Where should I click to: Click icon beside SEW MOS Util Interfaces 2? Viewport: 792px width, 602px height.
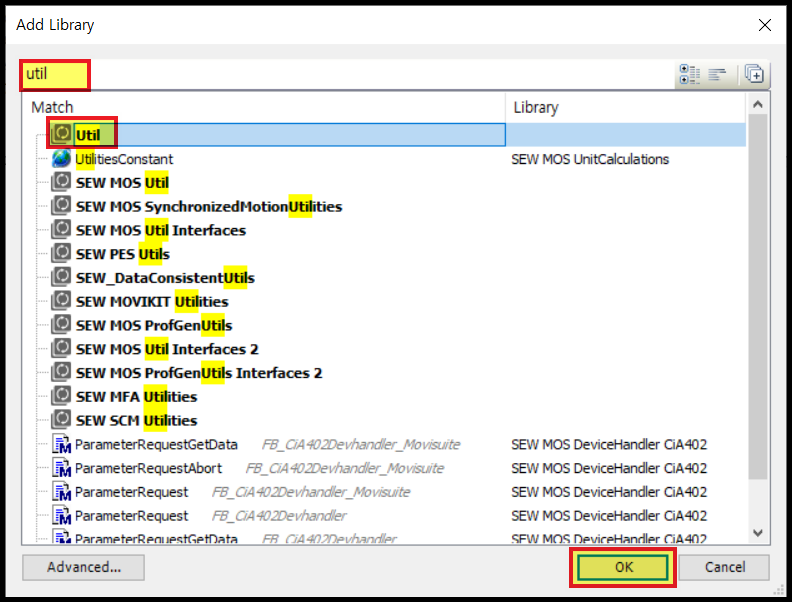(x=62, y=348)
